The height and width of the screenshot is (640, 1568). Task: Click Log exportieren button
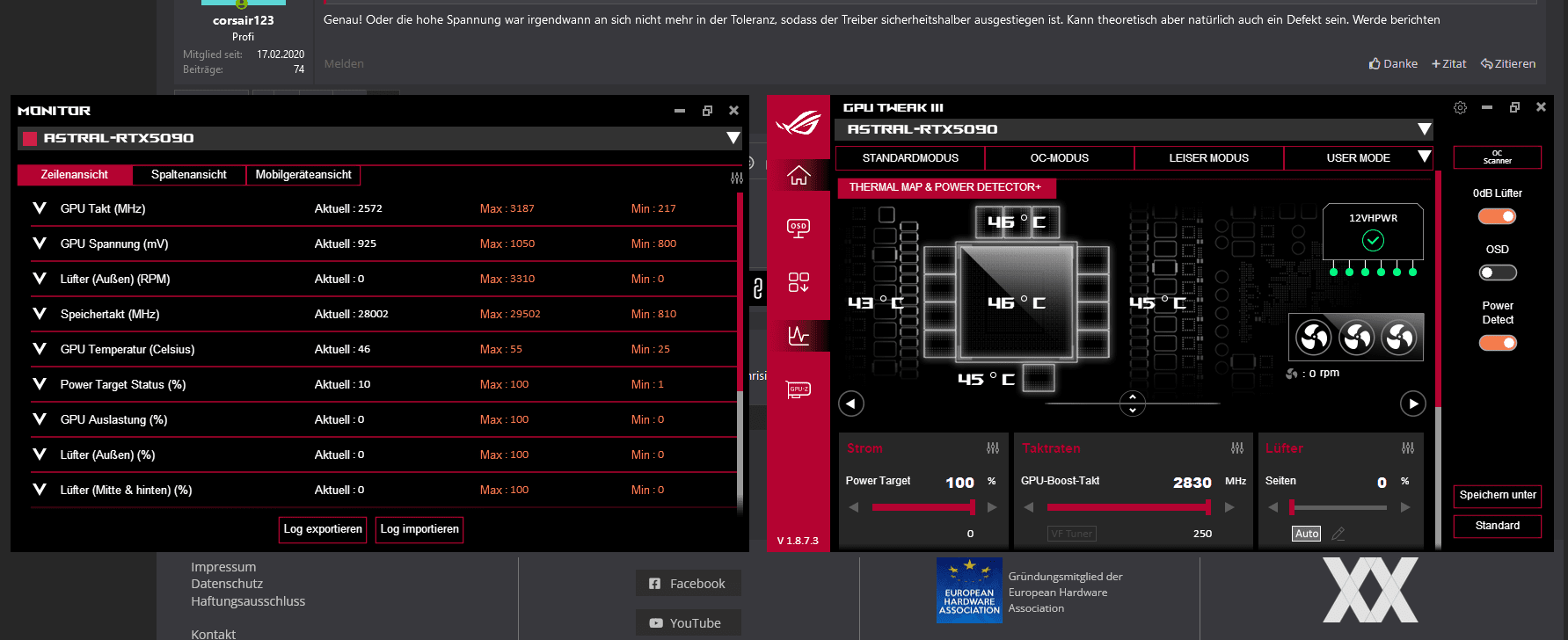[x=324, y=529]
